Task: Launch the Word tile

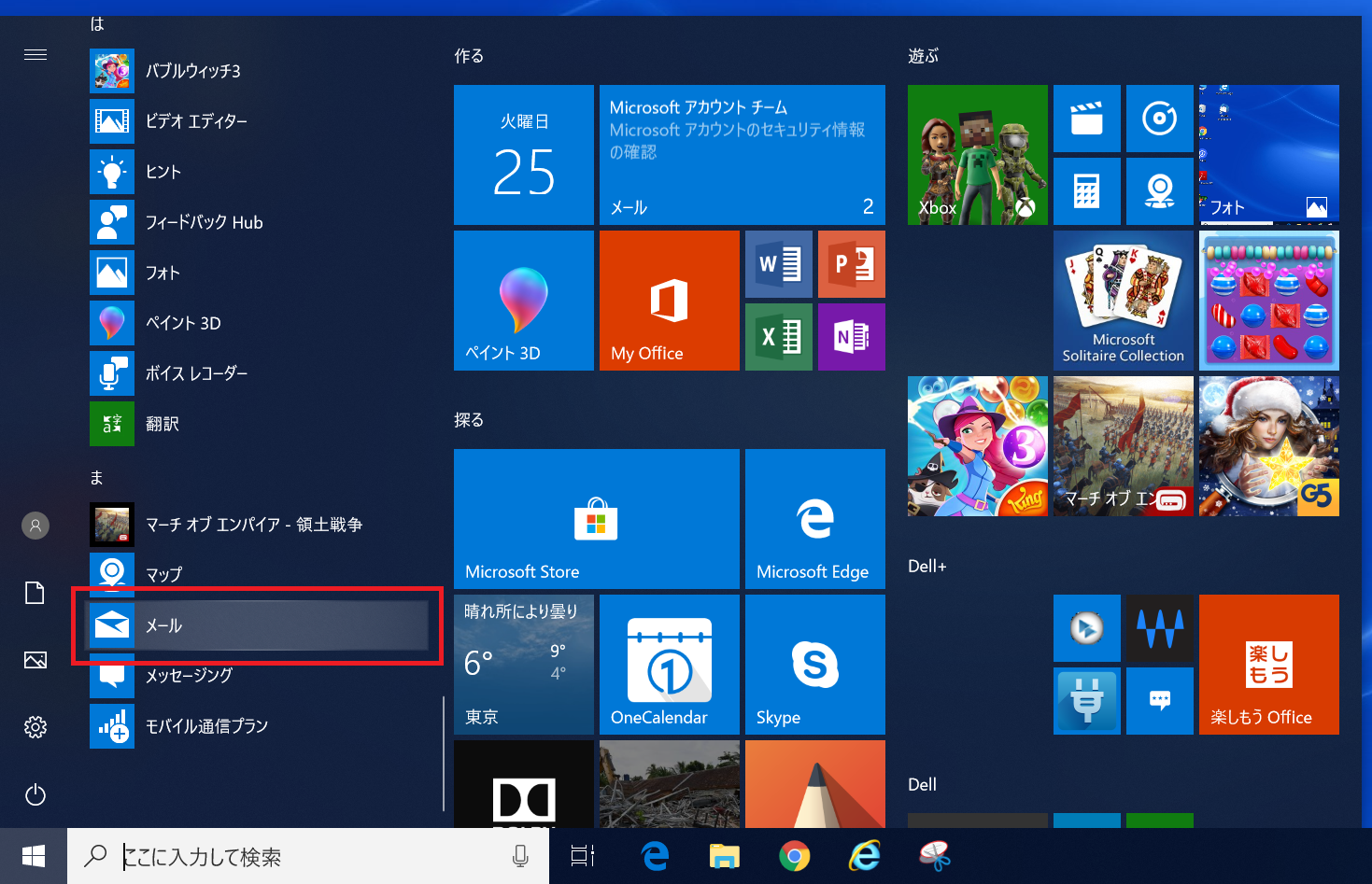Action: point(779,264)
